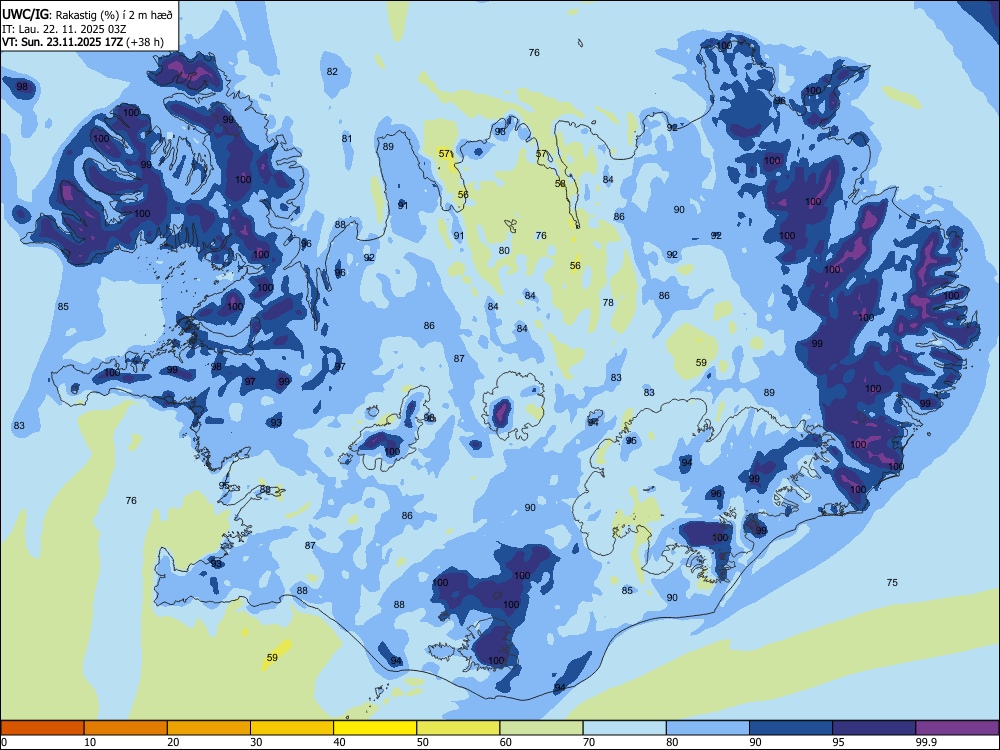Click the legend tick label '0'
The width and height of the screenshot is (1000, 750).
click(x=4, y=742)
